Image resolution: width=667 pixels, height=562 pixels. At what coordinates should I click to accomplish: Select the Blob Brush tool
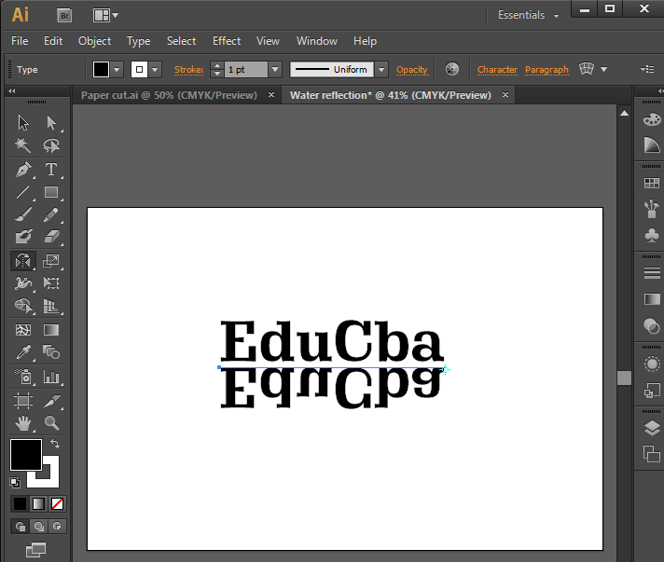23,237
